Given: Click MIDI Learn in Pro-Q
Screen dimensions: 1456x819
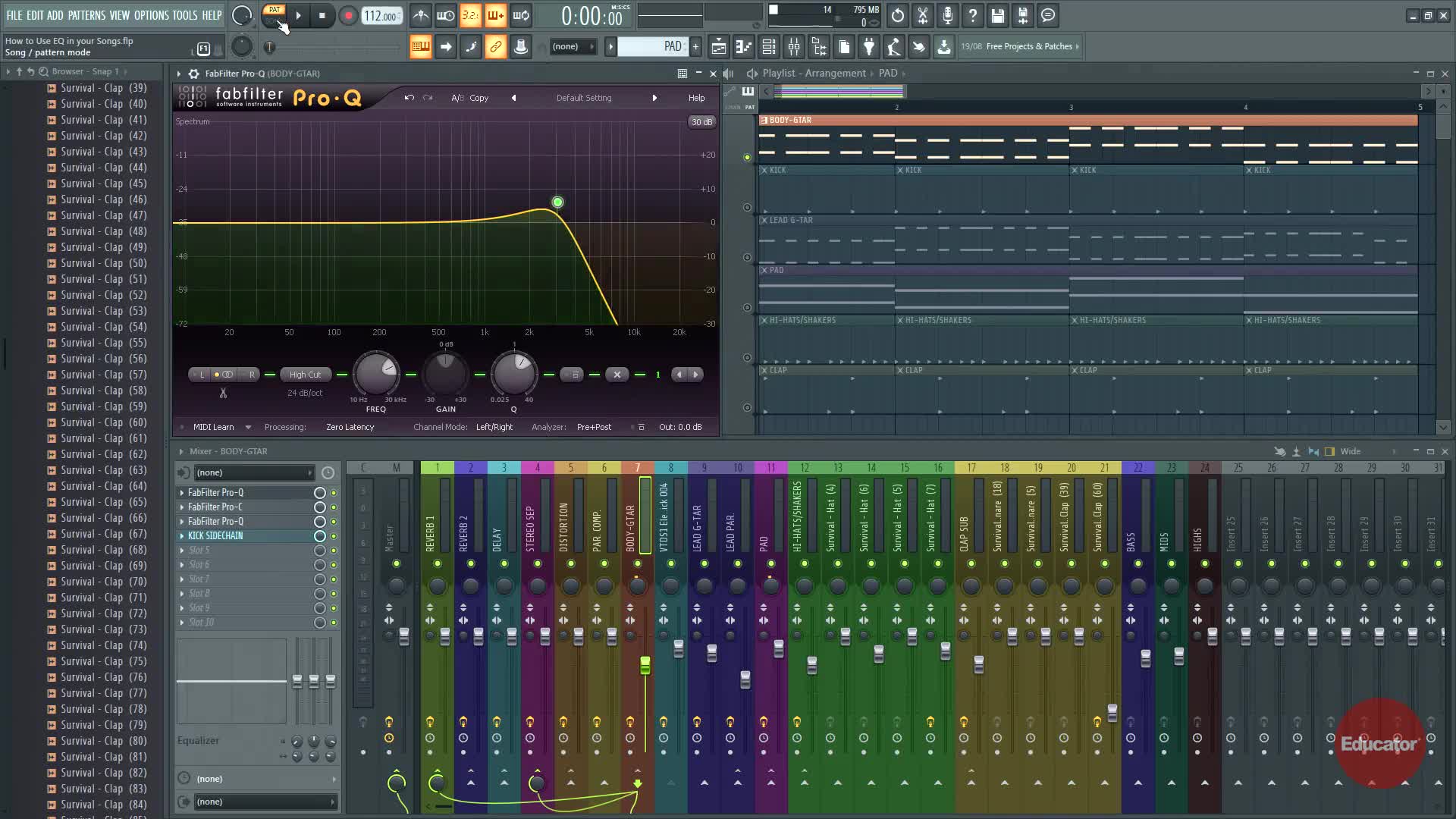Looking at the screenshot, I should pyautogui.click(x=213, y=427).
